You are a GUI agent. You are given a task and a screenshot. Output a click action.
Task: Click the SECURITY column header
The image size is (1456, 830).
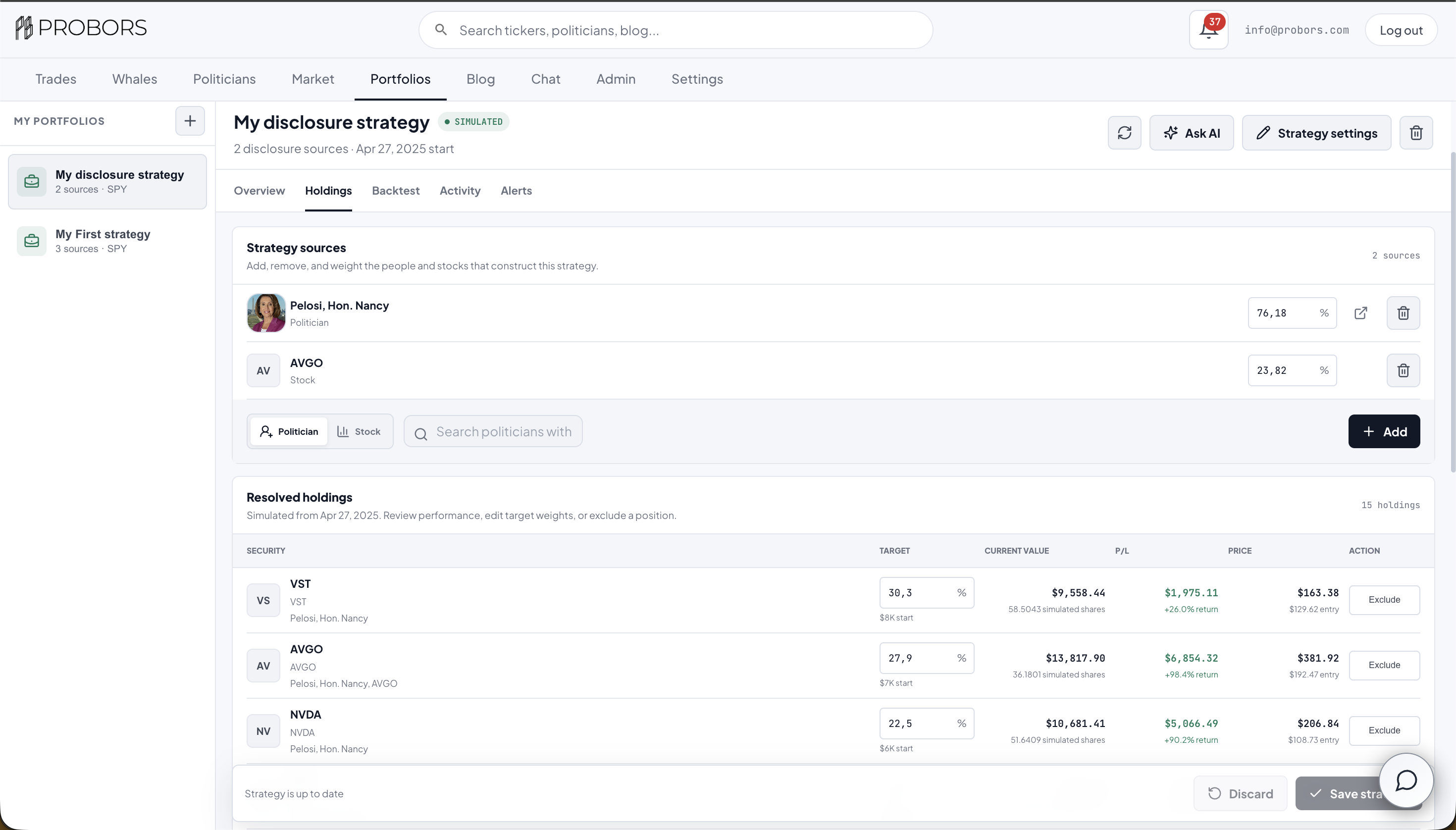click(x=265, y=551)
